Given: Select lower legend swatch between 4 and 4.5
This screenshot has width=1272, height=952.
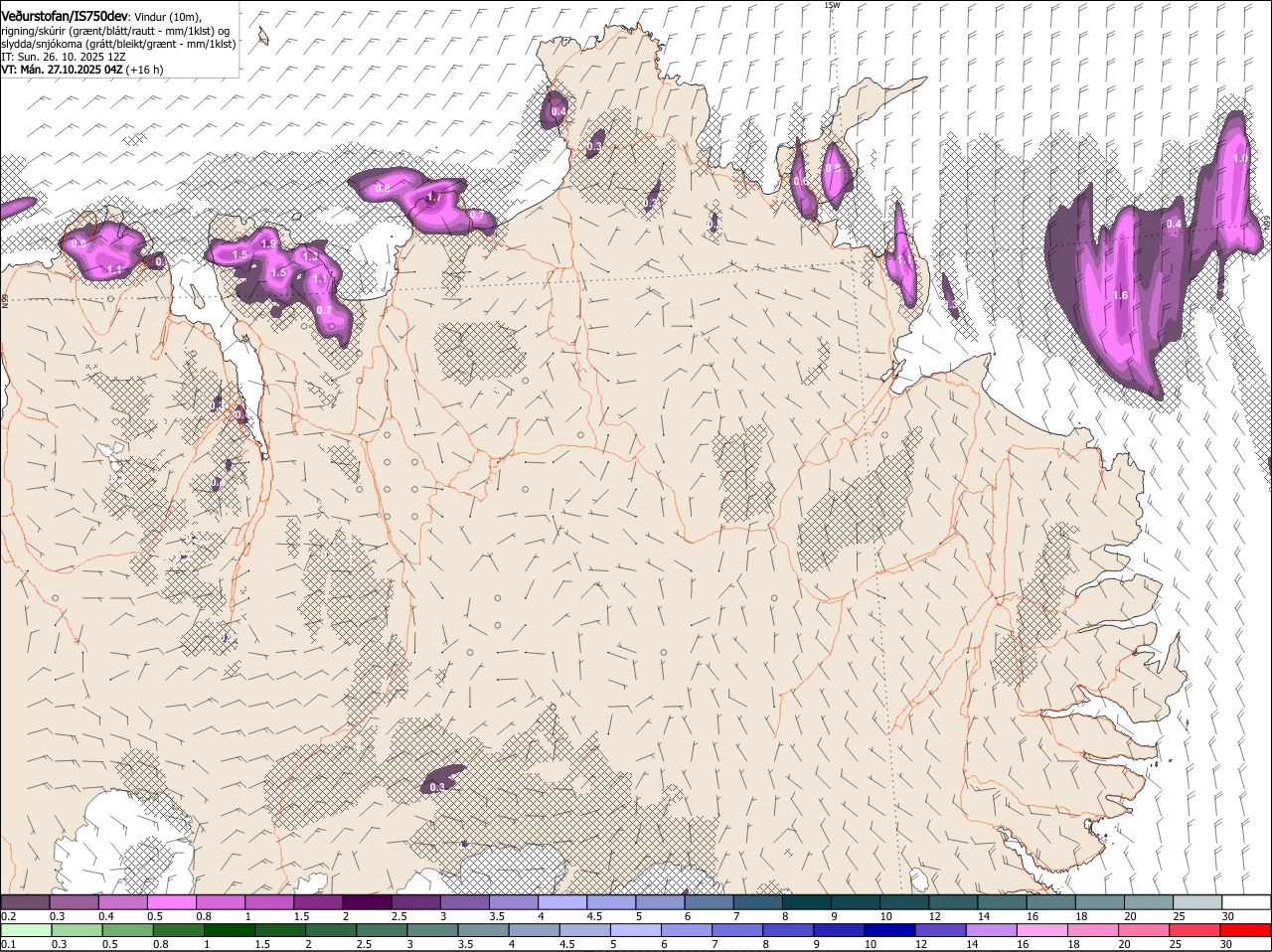Looking at the screenshot, I should (x=535, y=930).
